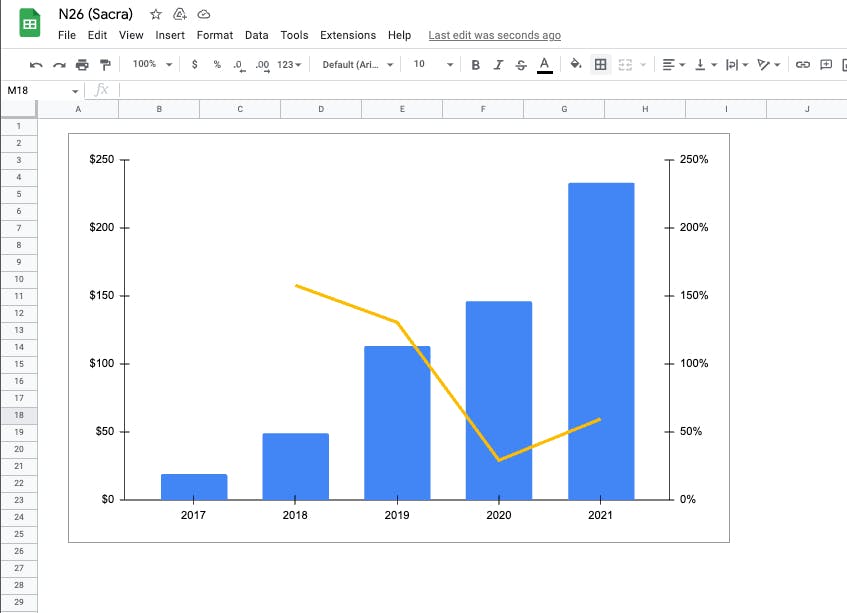Click the 2020 blue bar
847x613 pixels.
coord(499,400)
